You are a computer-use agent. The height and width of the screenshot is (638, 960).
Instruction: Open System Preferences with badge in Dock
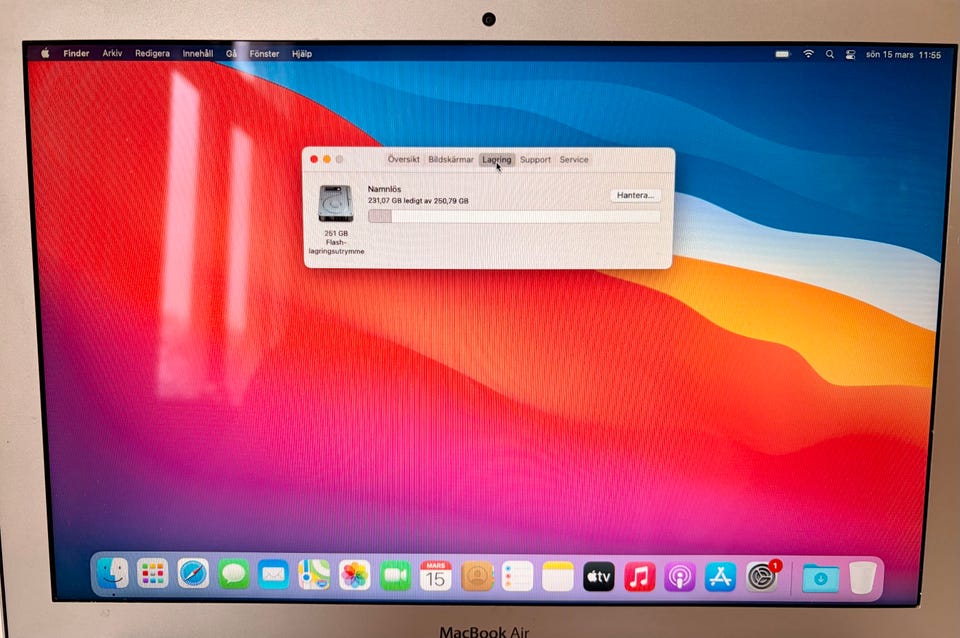pos(762,576)
